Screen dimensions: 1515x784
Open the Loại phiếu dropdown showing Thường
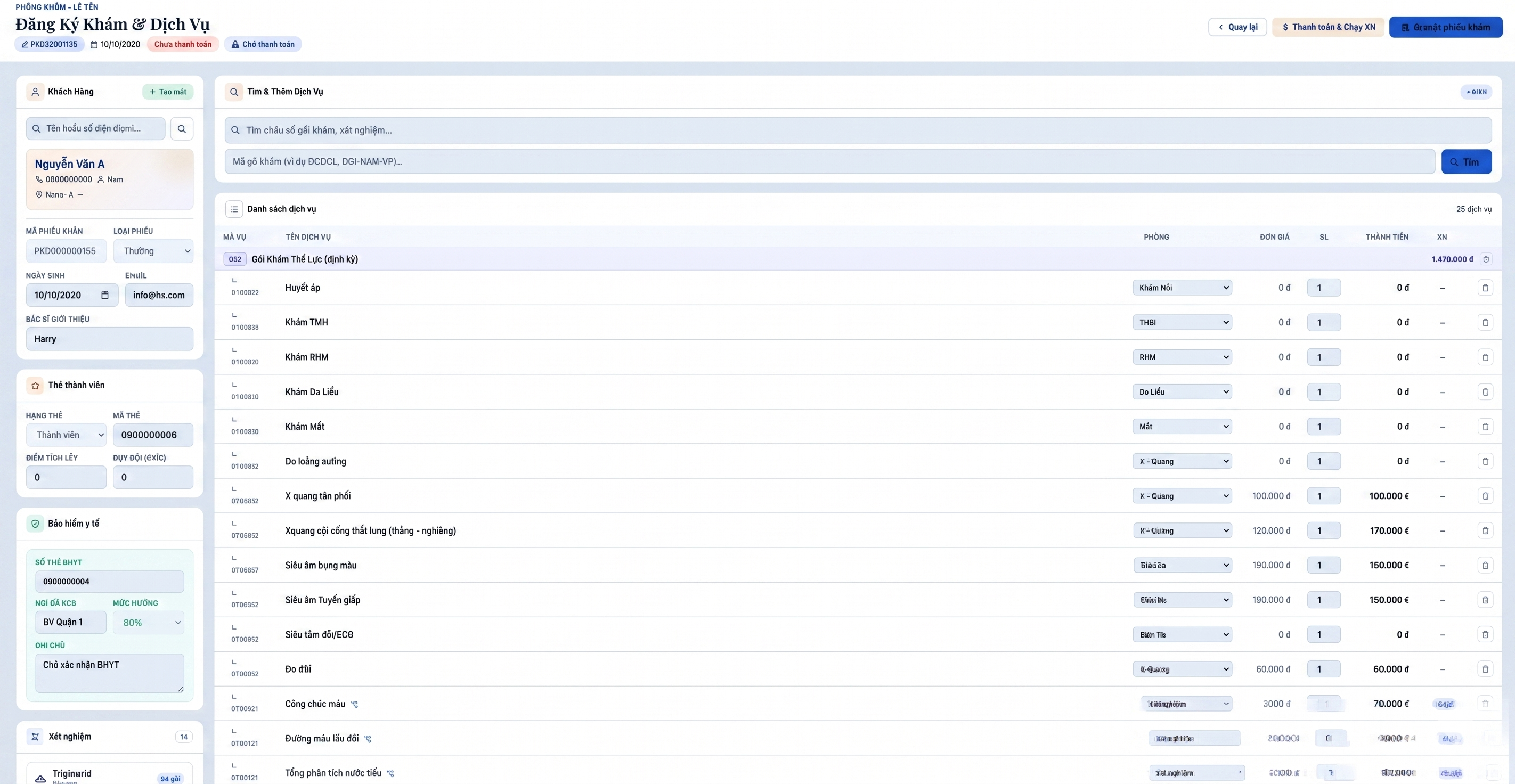pos(153,251)
